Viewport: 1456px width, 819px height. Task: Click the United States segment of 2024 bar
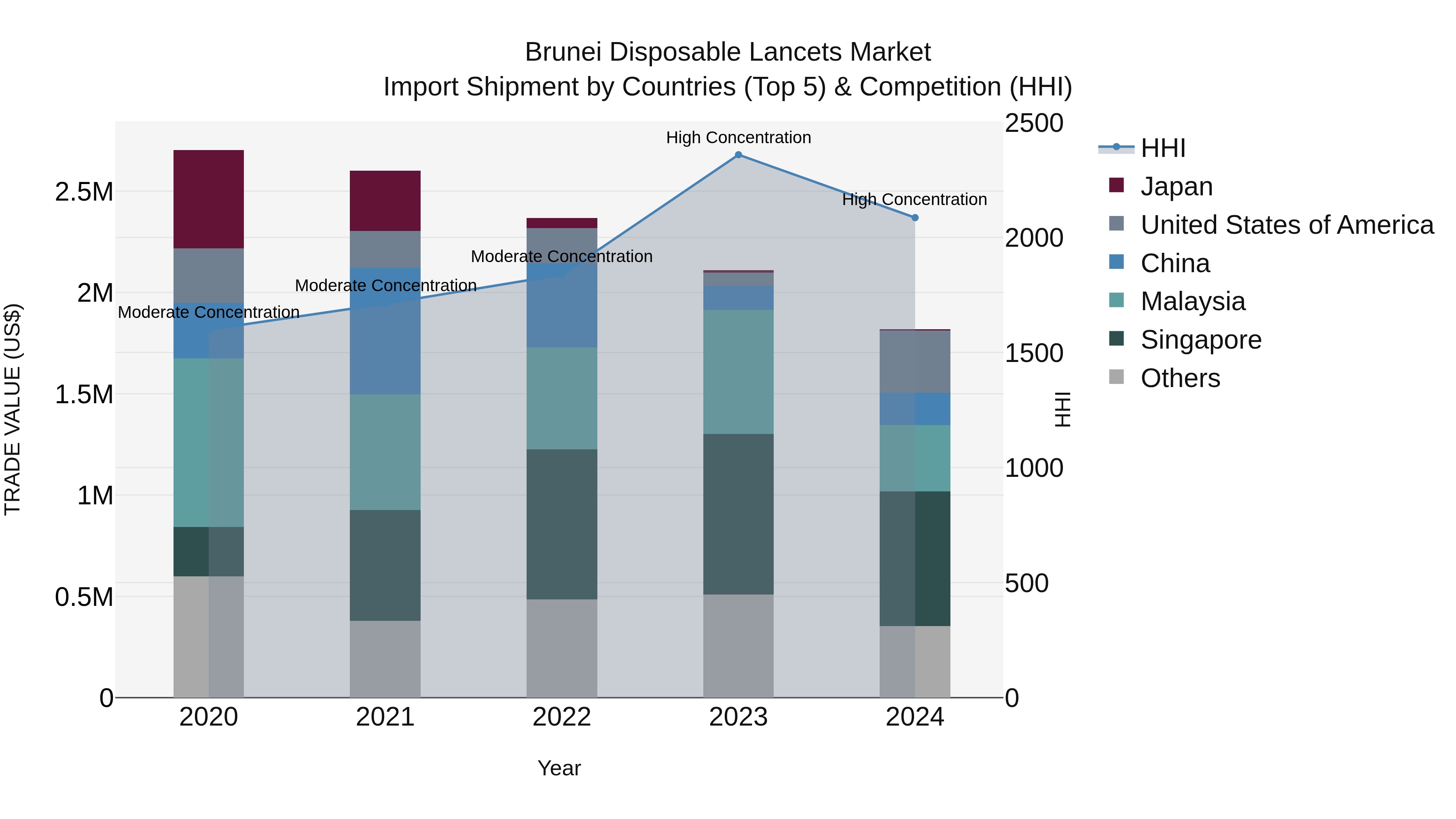point(915,362)
